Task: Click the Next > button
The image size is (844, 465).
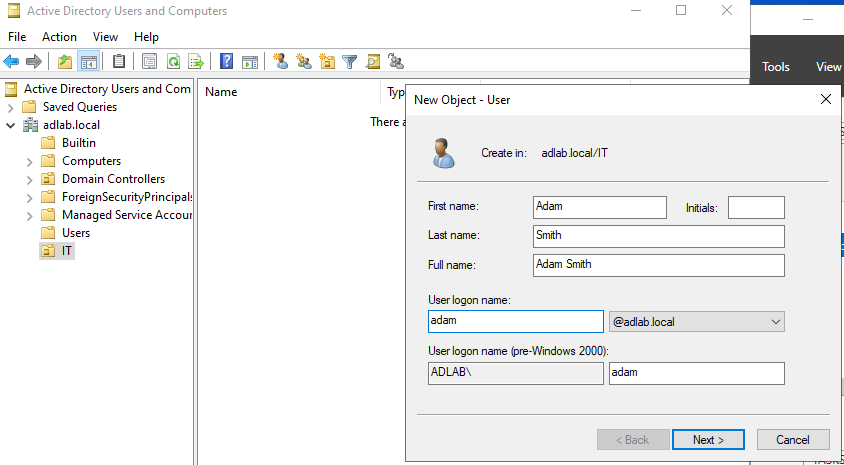Action: pyautogui.click(x=708, y=440)
